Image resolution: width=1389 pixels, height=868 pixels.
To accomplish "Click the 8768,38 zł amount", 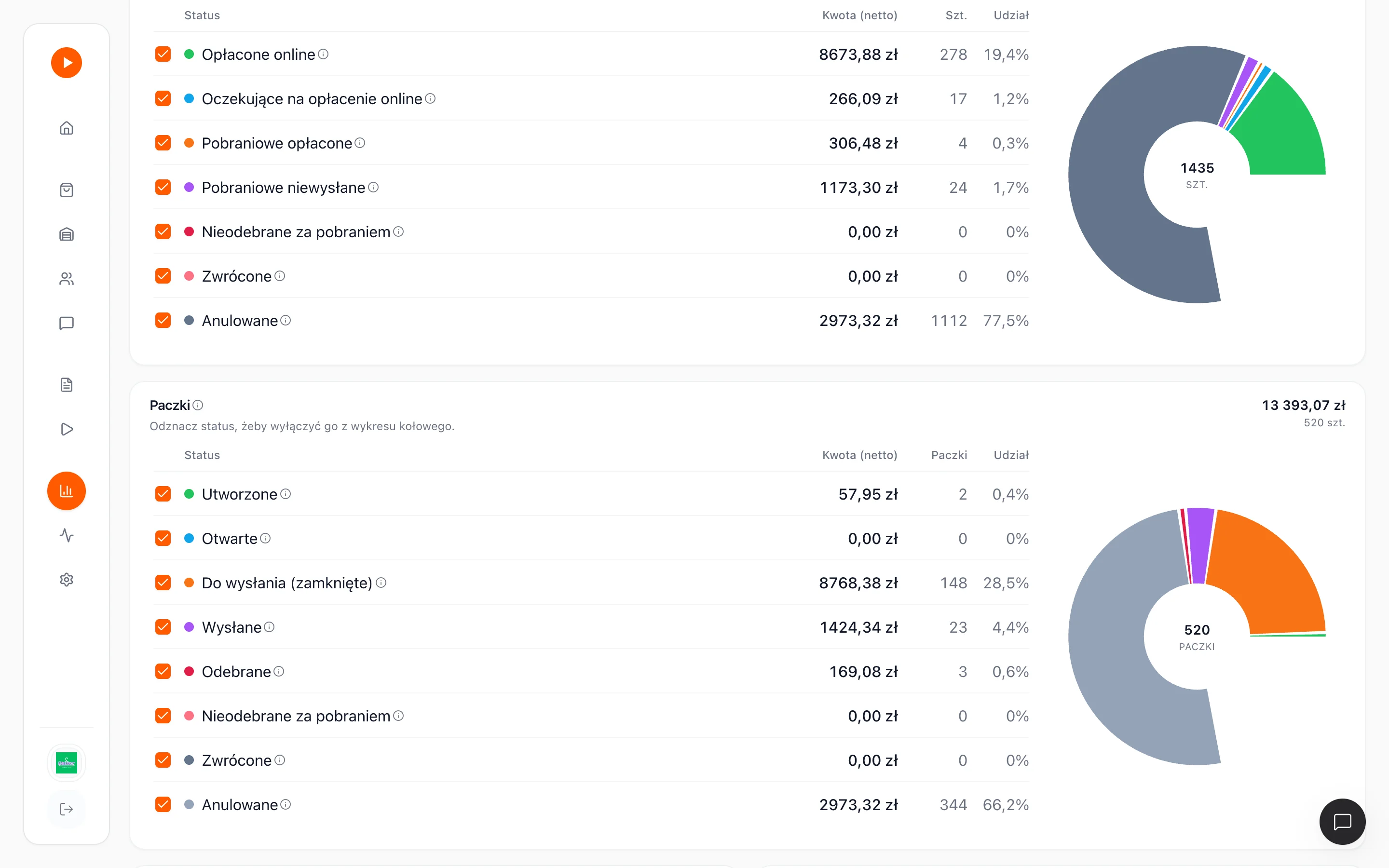I will pos(858,583).
